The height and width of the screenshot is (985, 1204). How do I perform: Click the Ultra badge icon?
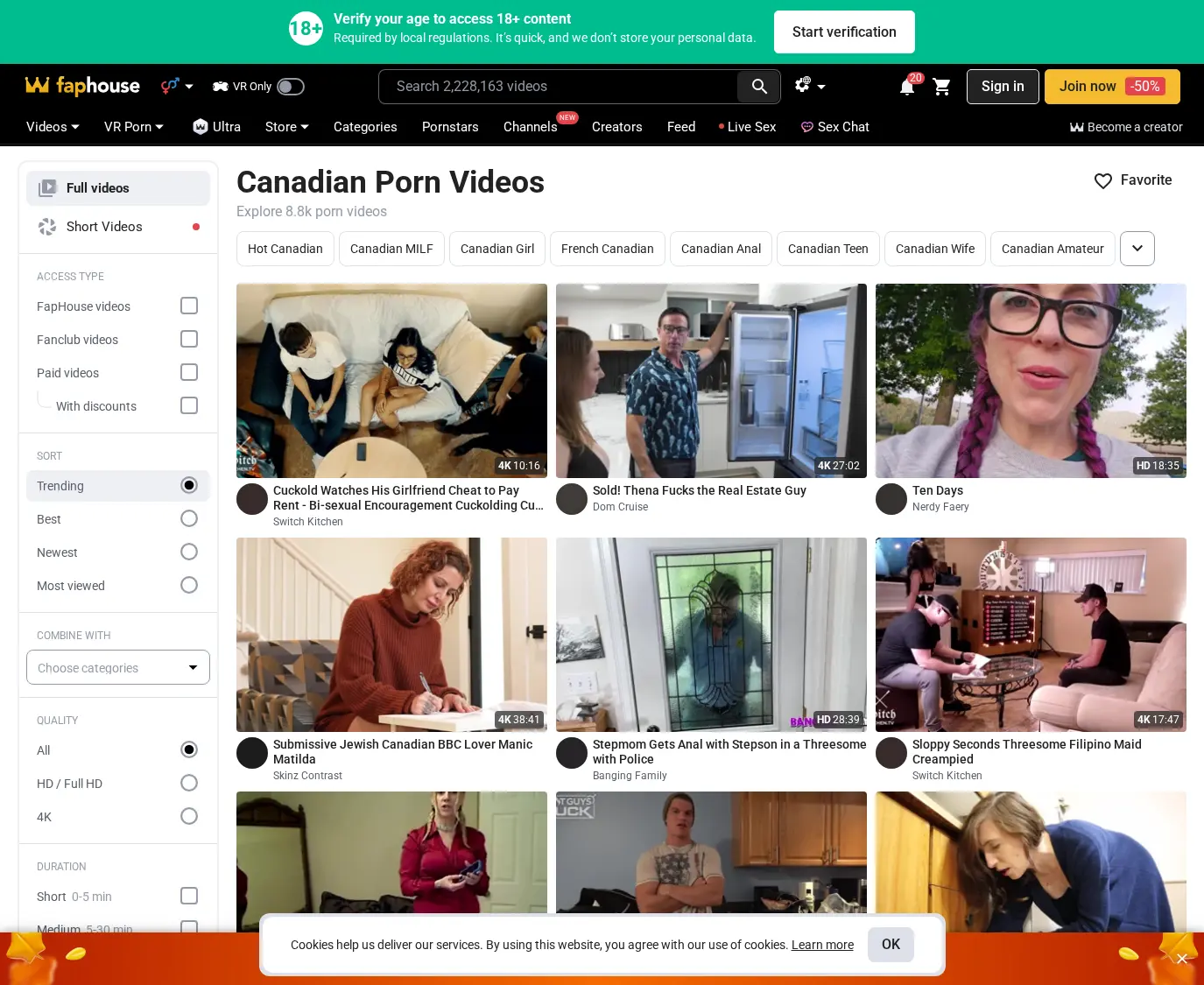201,126
